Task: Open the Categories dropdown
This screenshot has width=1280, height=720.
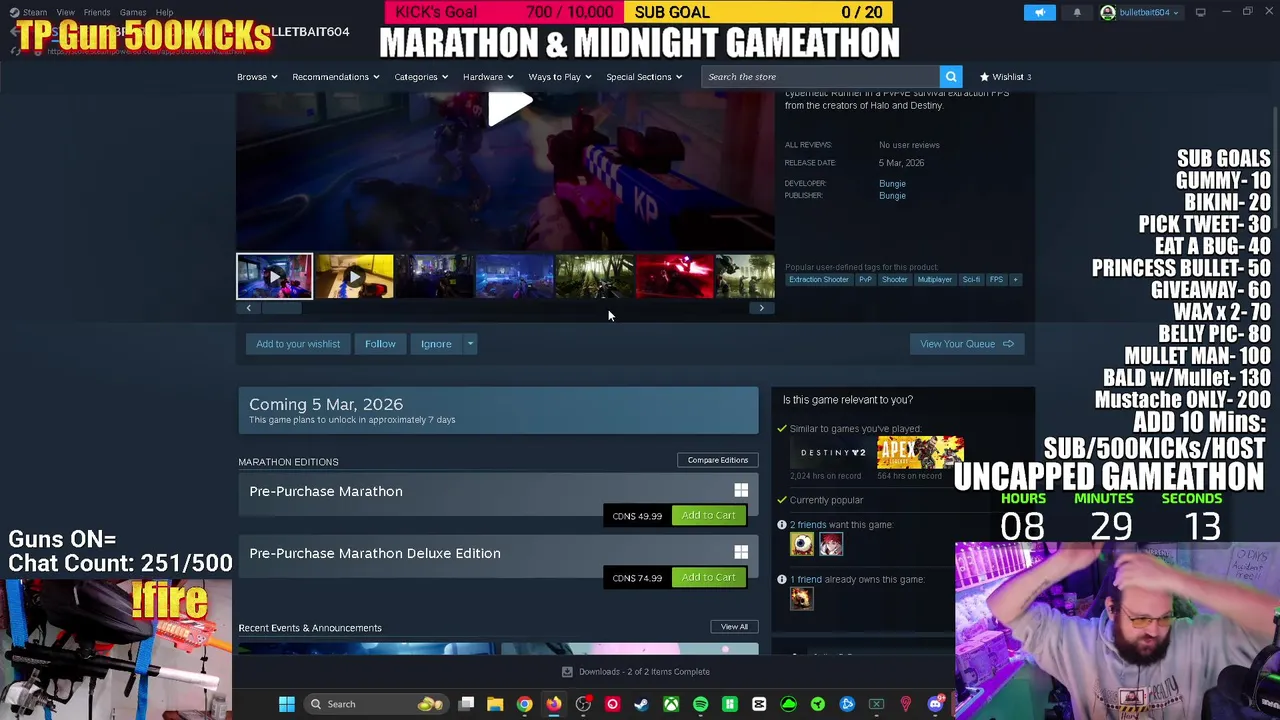Action: (x=420, y=77)
